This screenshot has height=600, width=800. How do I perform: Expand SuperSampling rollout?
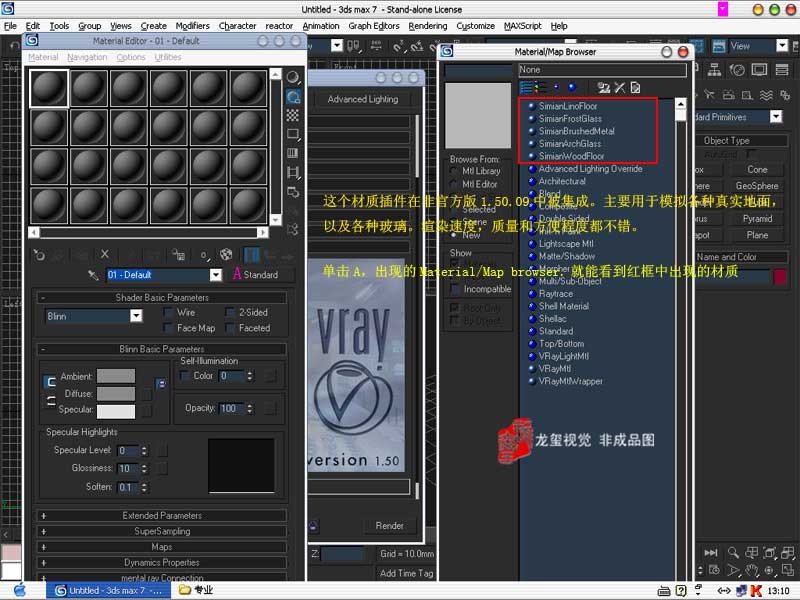tap(161, 532)
